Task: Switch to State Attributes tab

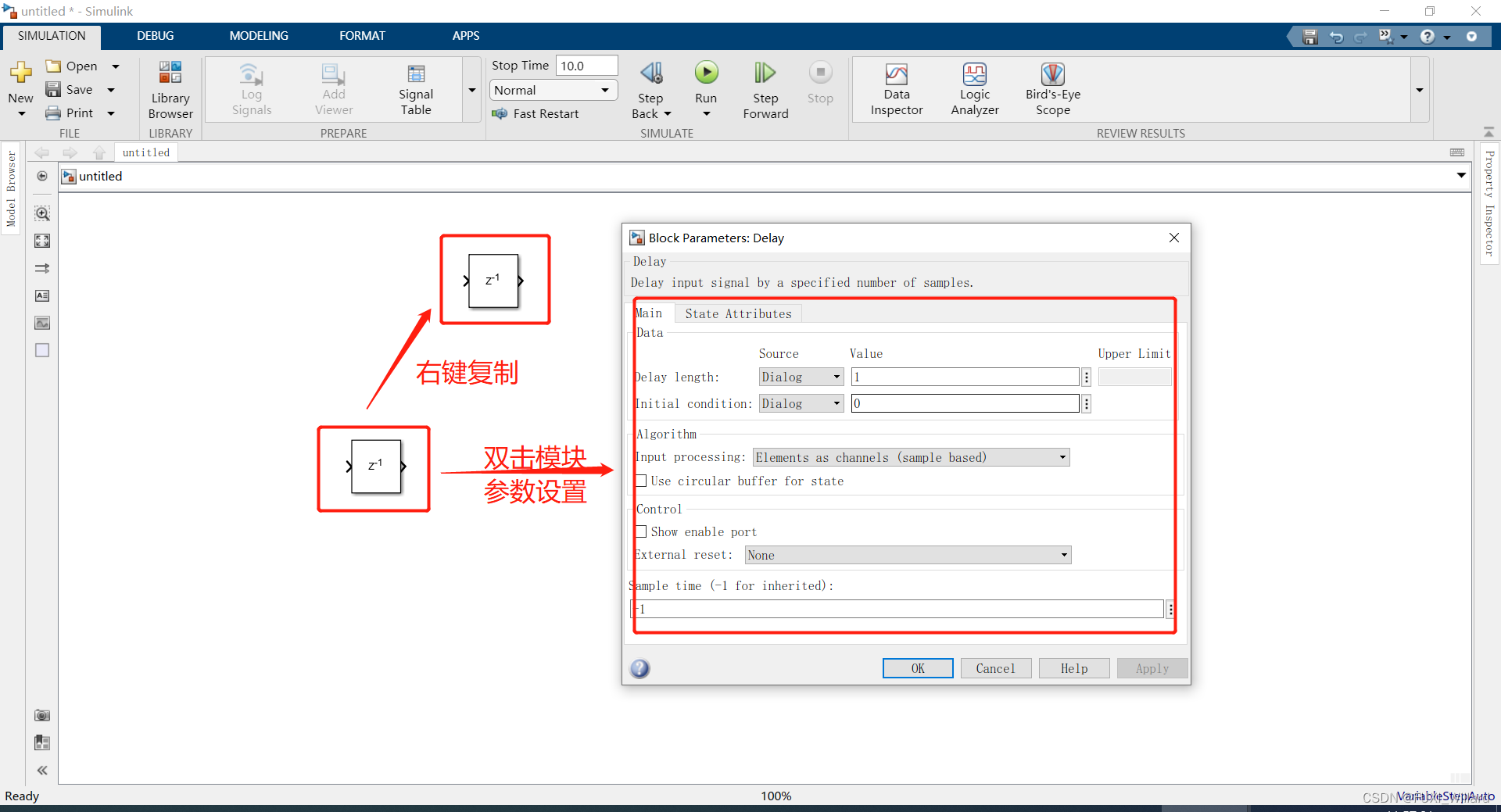Action: (738, 313)
